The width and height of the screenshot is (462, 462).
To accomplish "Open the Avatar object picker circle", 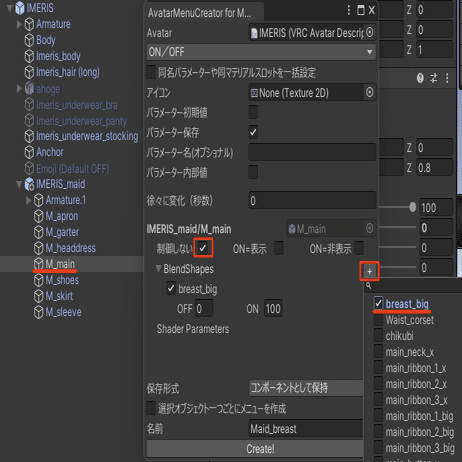I will 369,32.
